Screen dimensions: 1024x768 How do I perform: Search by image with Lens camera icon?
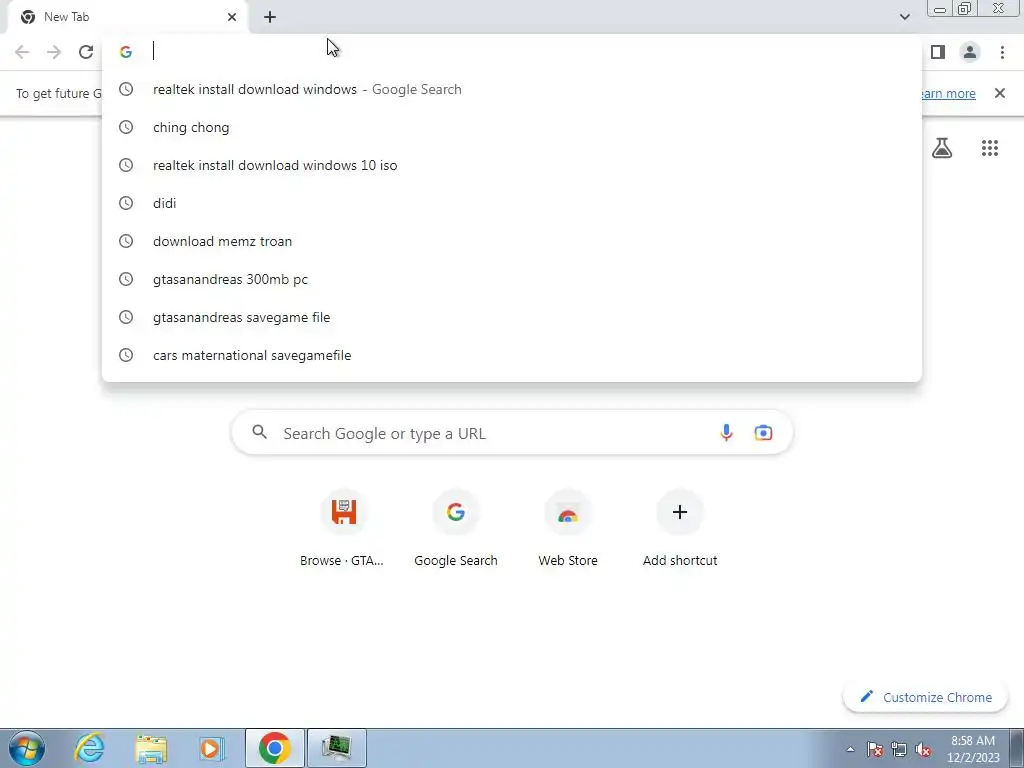point(763,432)
